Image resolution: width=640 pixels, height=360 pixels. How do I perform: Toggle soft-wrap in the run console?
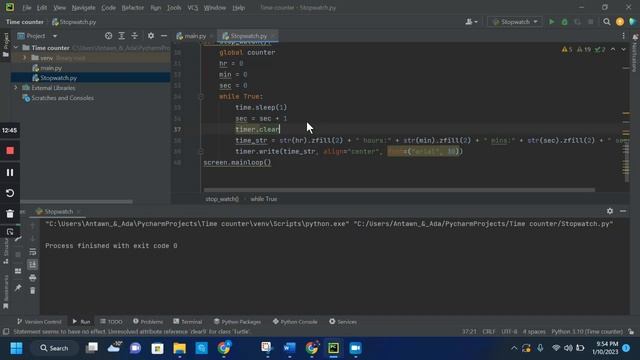(x=33, y=252)
